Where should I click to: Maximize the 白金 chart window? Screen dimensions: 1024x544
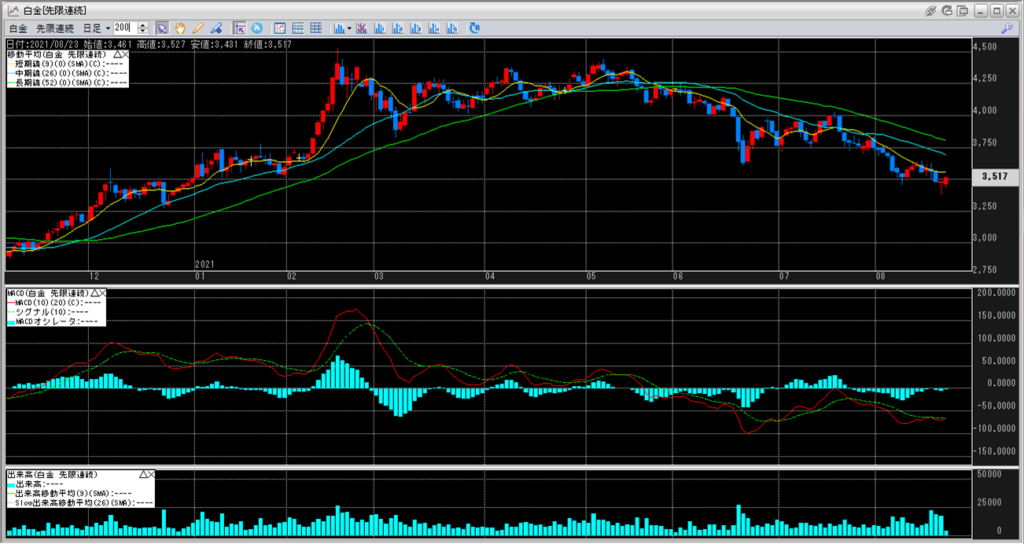[997, 10]
